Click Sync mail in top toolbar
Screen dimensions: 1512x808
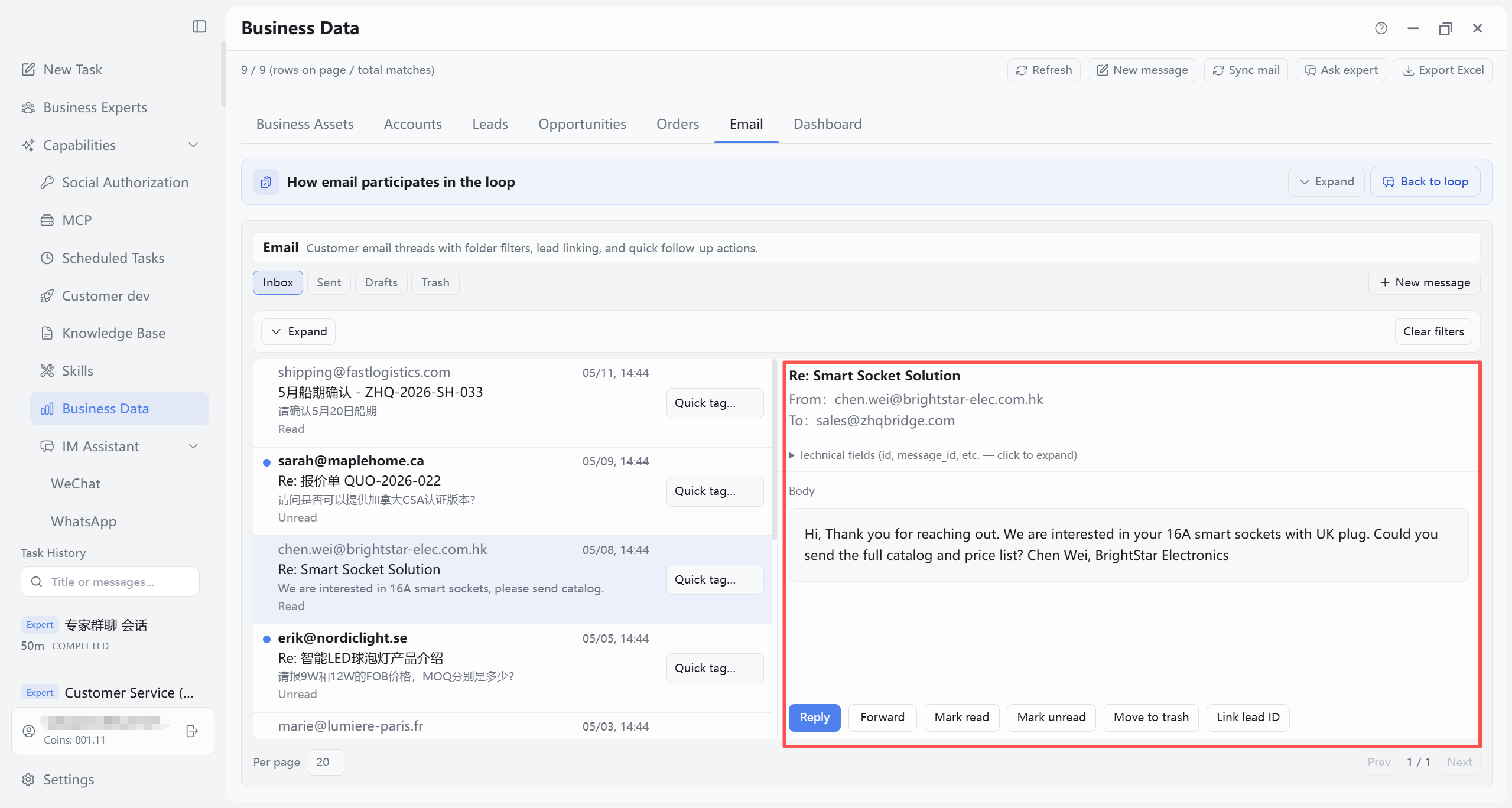click(x=1246, y=70)
